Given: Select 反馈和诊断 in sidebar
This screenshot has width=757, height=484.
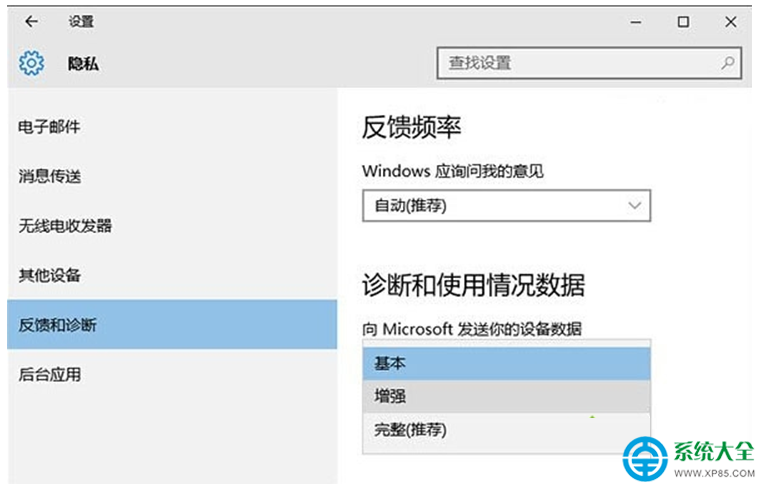Looking at the screenshot, I should pyautogui.click(x=172, y=324).
